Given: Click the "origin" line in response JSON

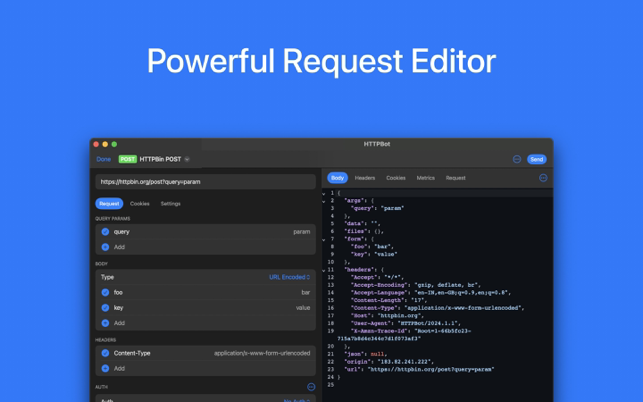Looking at the screenshot, I should coord(389,362).
